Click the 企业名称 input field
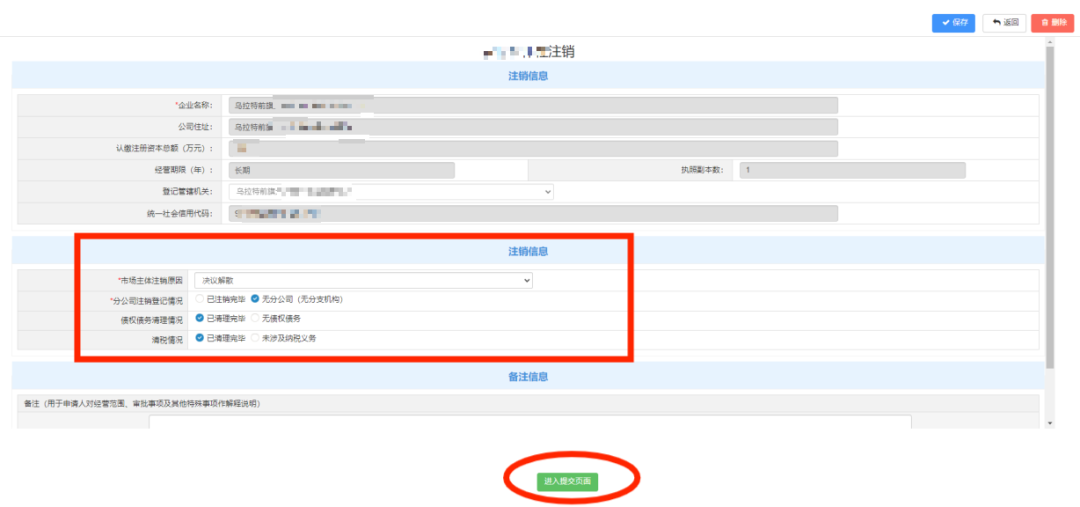Screen dimensions: 1080x507 (x=533, y=105)
